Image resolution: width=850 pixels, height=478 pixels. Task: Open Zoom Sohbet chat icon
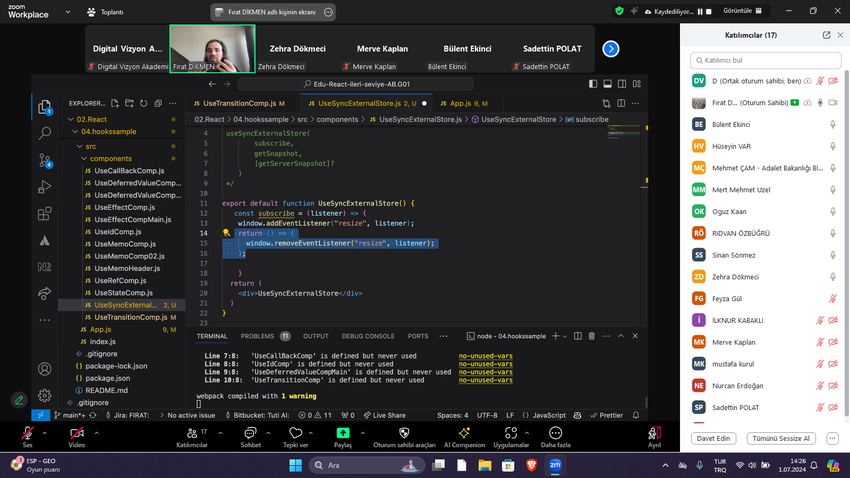(250, 433)
